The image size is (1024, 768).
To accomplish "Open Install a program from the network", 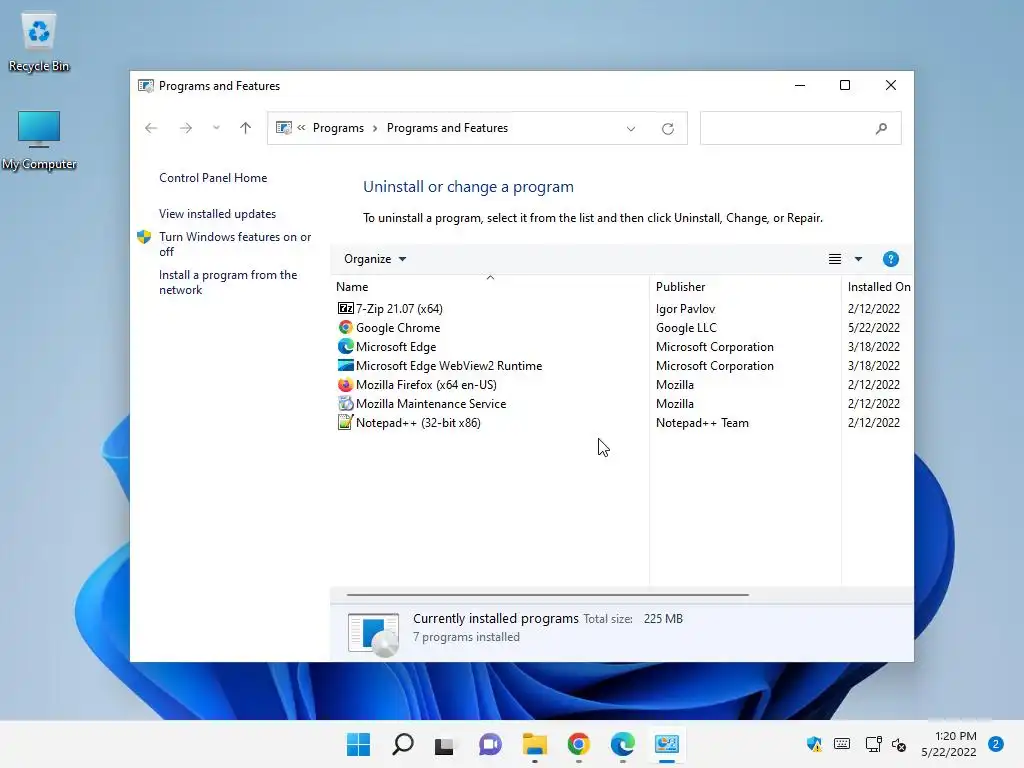I will pos(228,282).
